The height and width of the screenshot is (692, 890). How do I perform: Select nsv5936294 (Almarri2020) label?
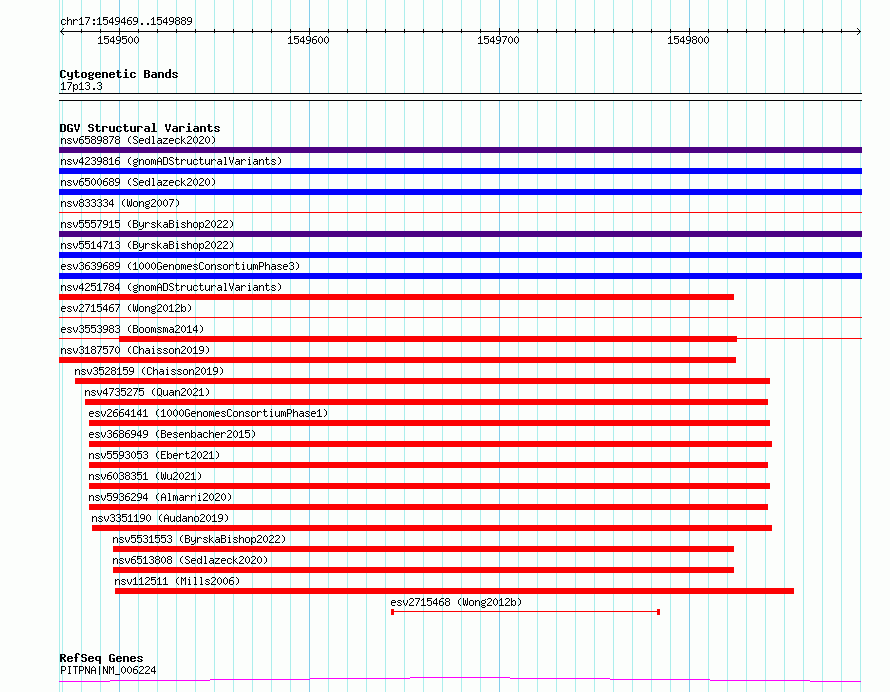(x=160, y=497)
